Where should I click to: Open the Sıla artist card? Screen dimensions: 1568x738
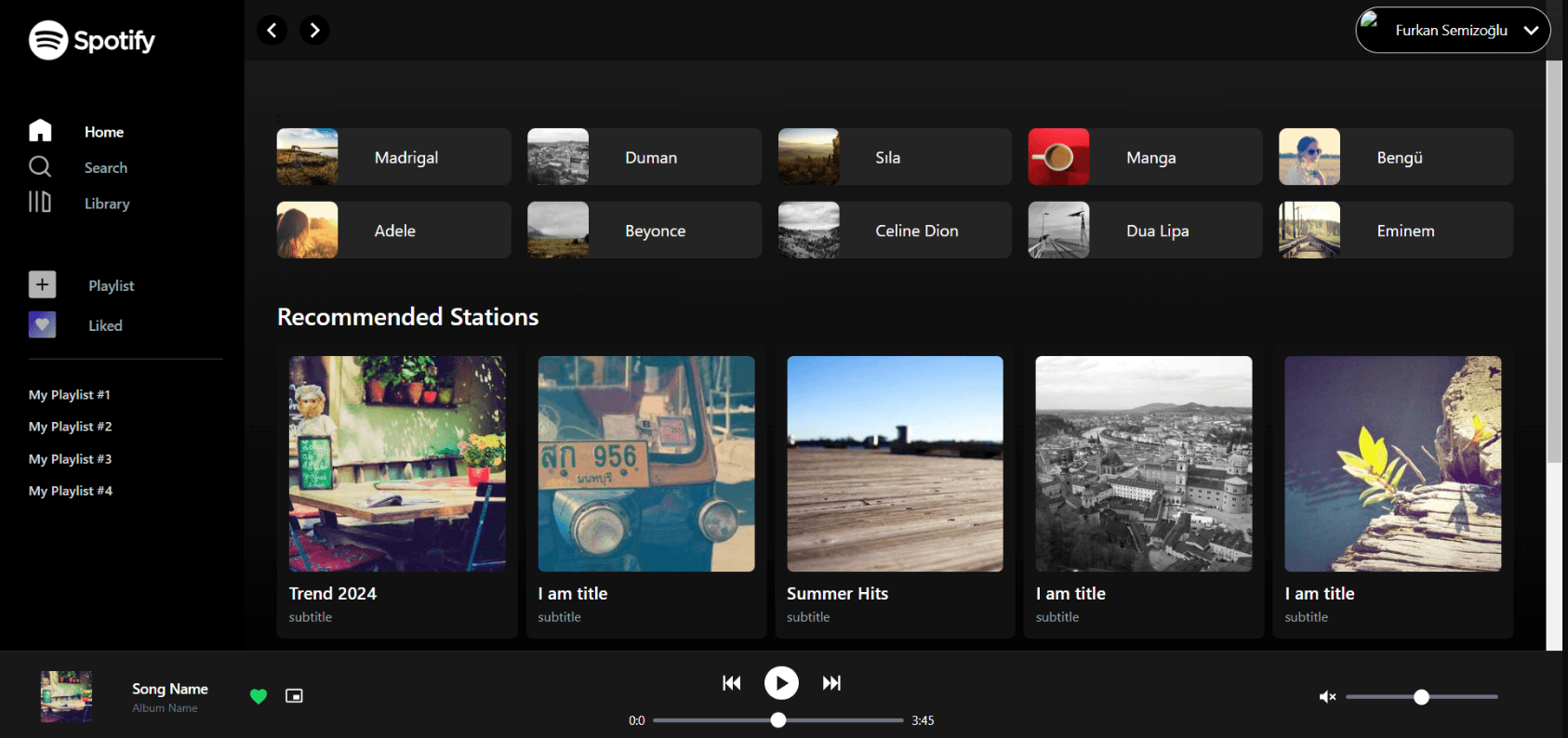point(895,157)
